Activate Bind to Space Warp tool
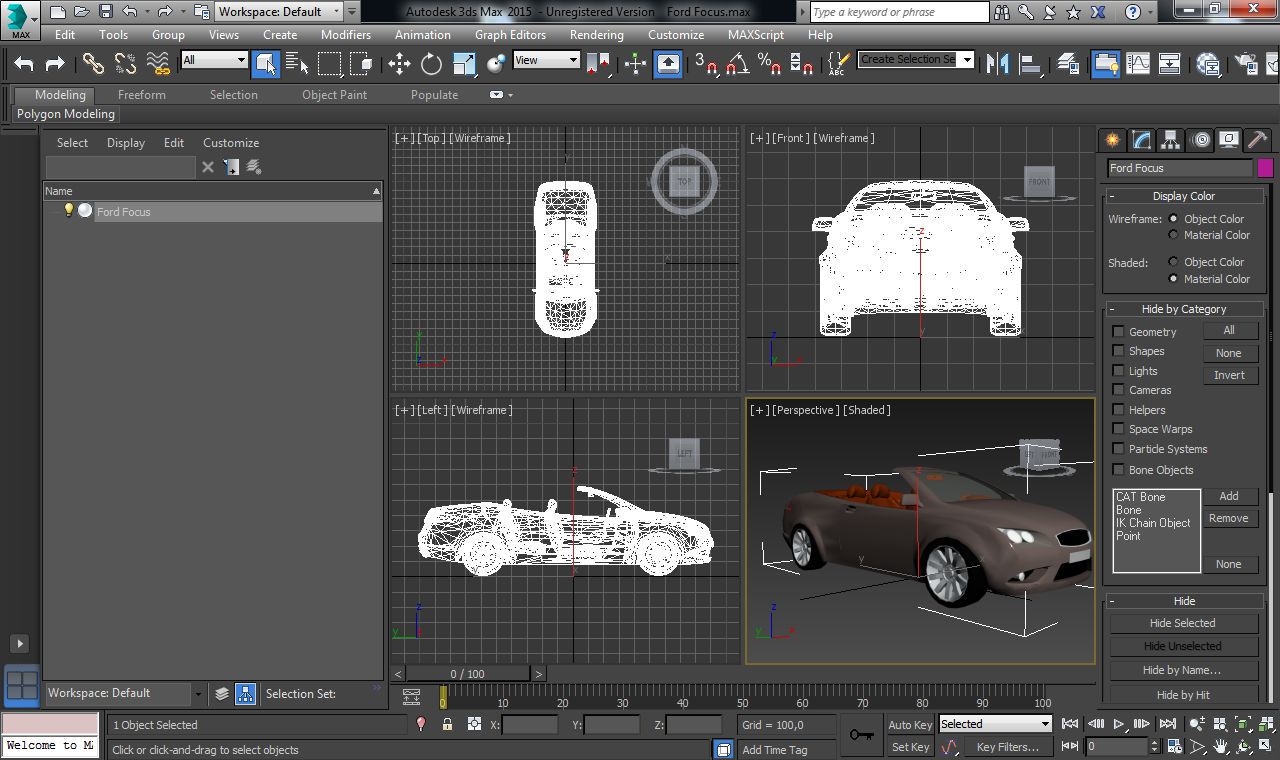The height and width of the screenshot is (760, 1280). [158, 64]
